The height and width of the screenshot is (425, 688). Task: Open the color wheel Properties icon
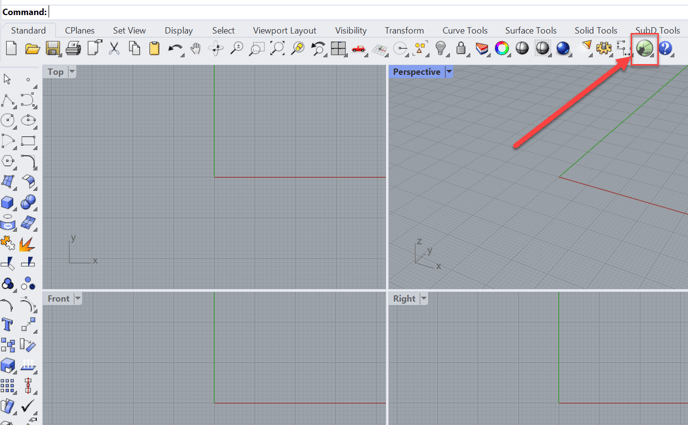(x=502, y=48)
